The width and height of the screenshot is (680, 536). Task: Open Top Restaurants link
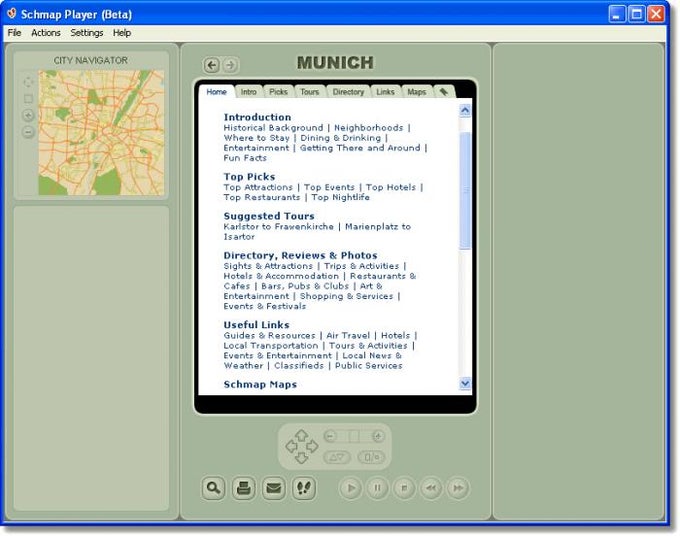262,197
